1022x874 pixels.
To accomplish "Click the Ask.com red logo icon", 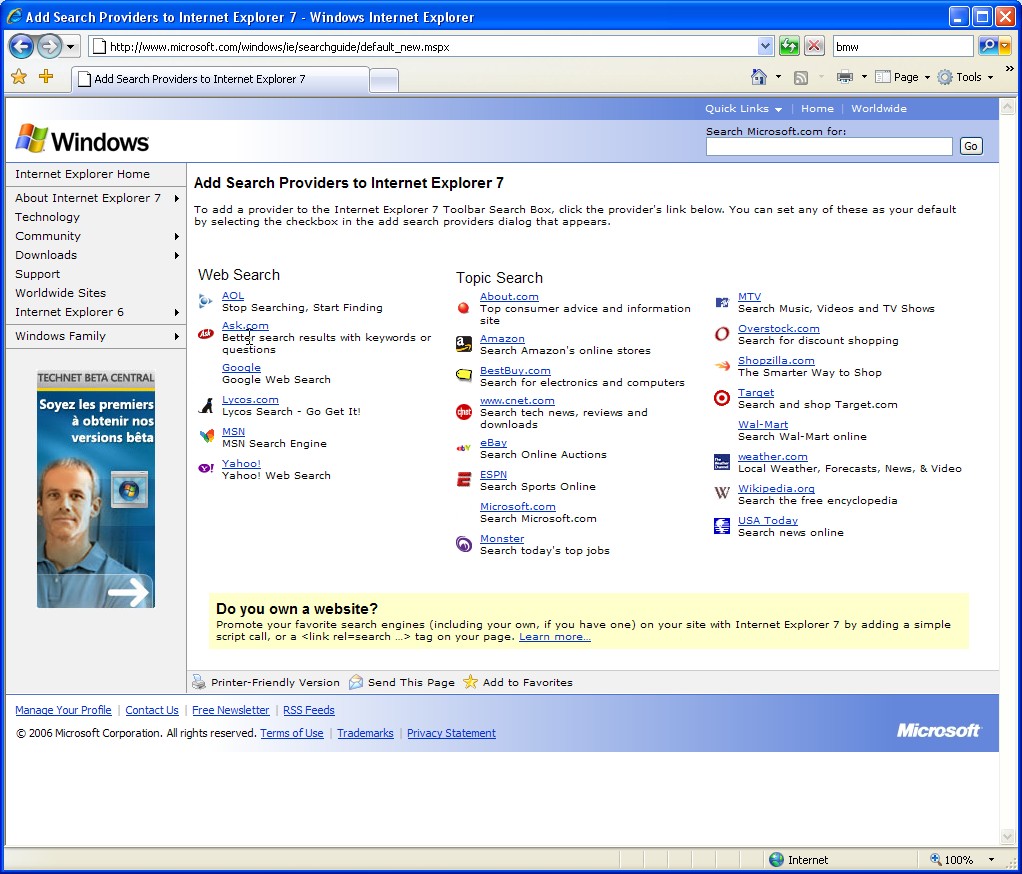I will [x=206, y=334].
